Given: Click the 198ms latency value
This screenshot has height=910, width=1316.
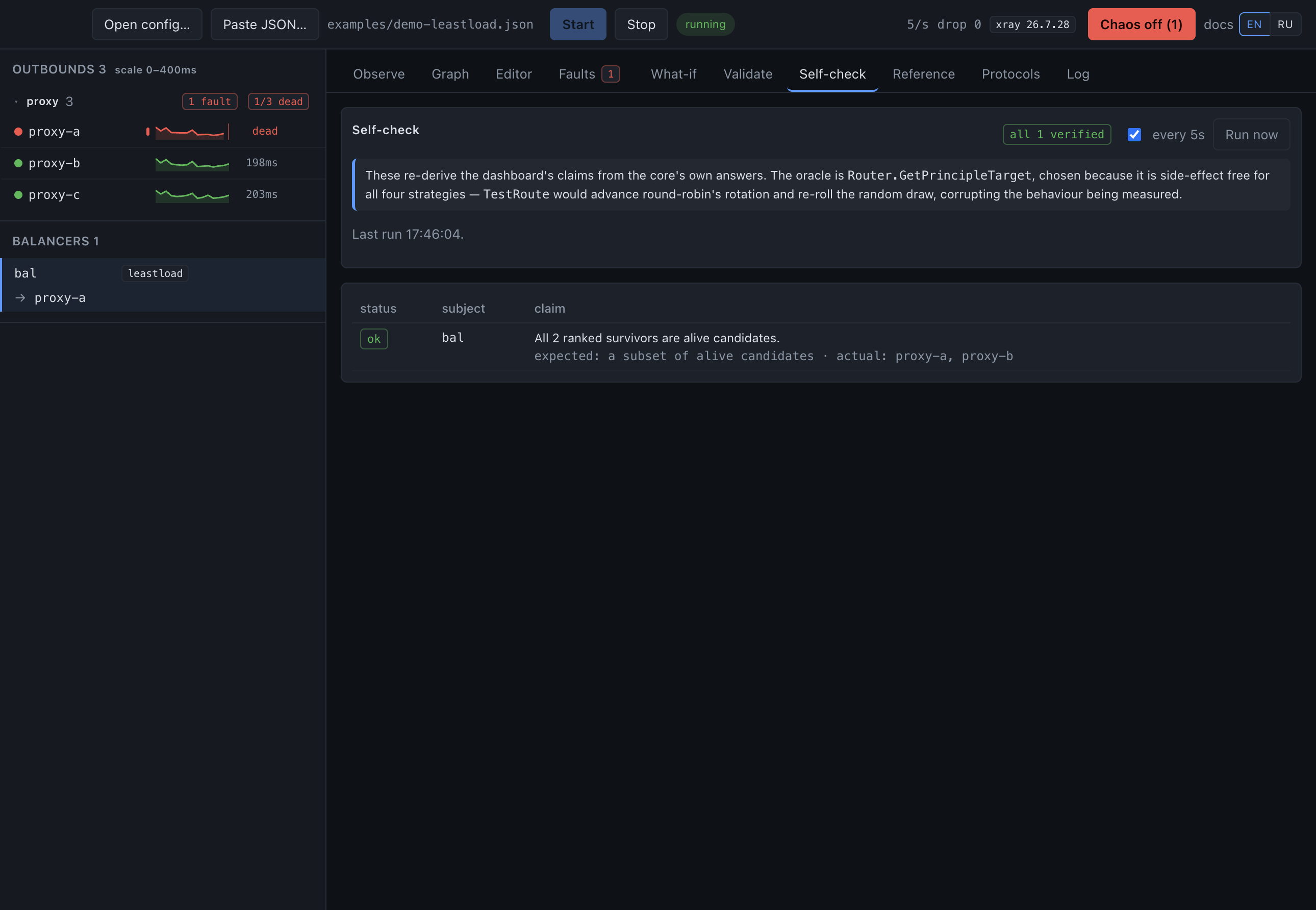Looking at the screenshot, I should [262, 163].
